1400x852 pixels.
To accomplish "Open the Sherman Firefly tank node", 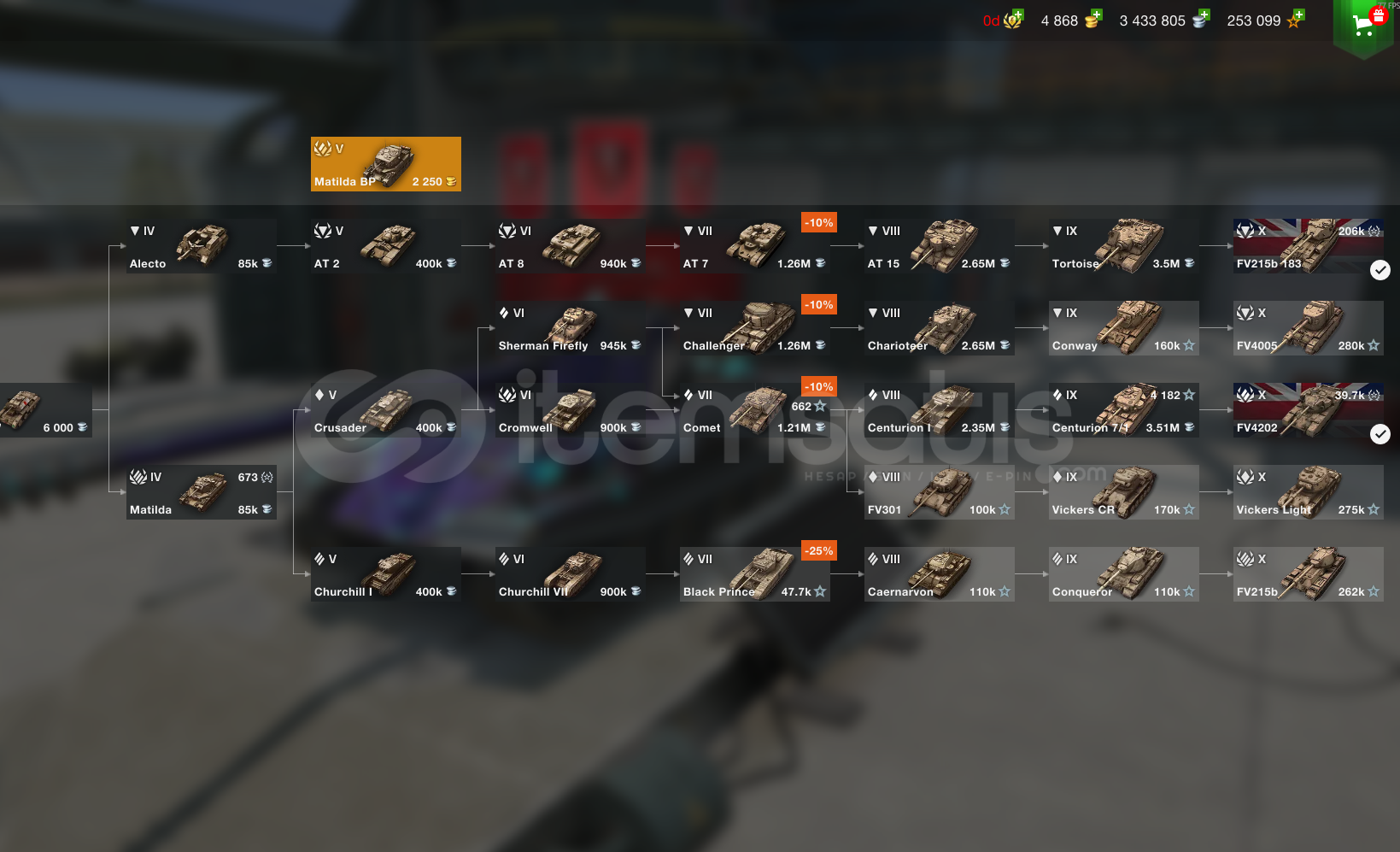I will [571, 328].
